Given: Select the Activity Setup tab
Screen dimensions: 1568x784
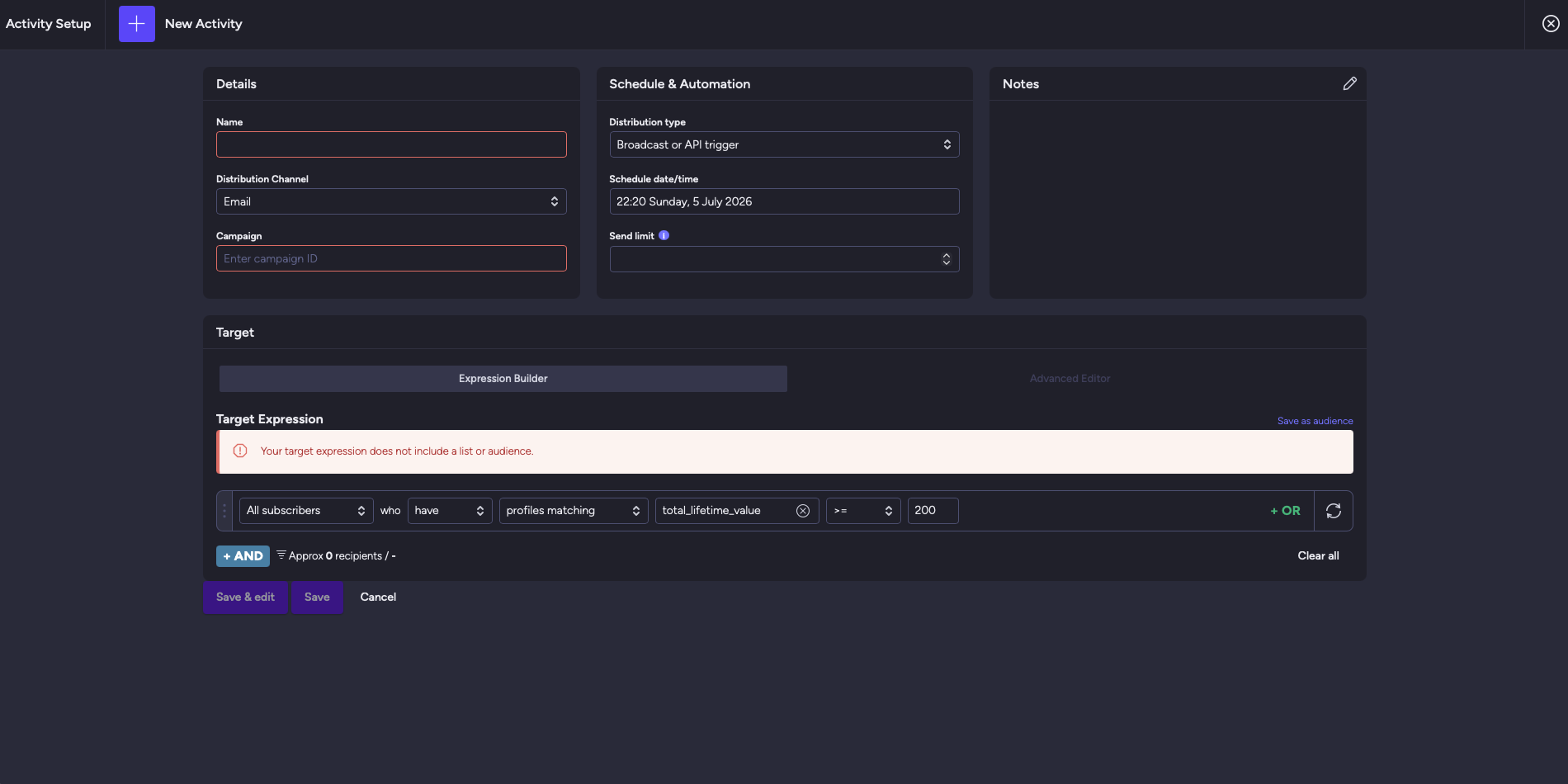Looking at the screenshot, I should click(49, 24).
